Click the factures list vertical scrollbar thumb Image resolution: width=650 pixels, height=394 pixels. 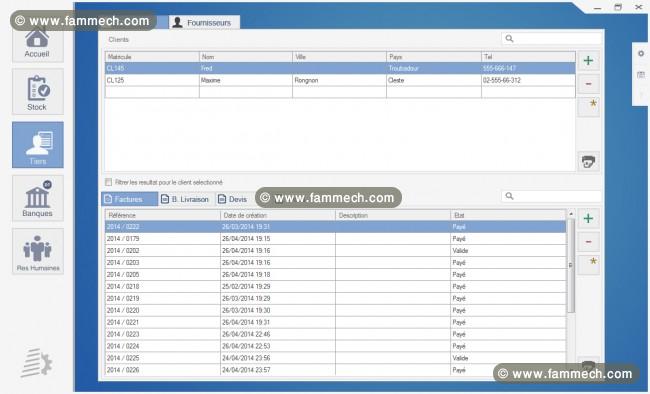coord(570,265)
